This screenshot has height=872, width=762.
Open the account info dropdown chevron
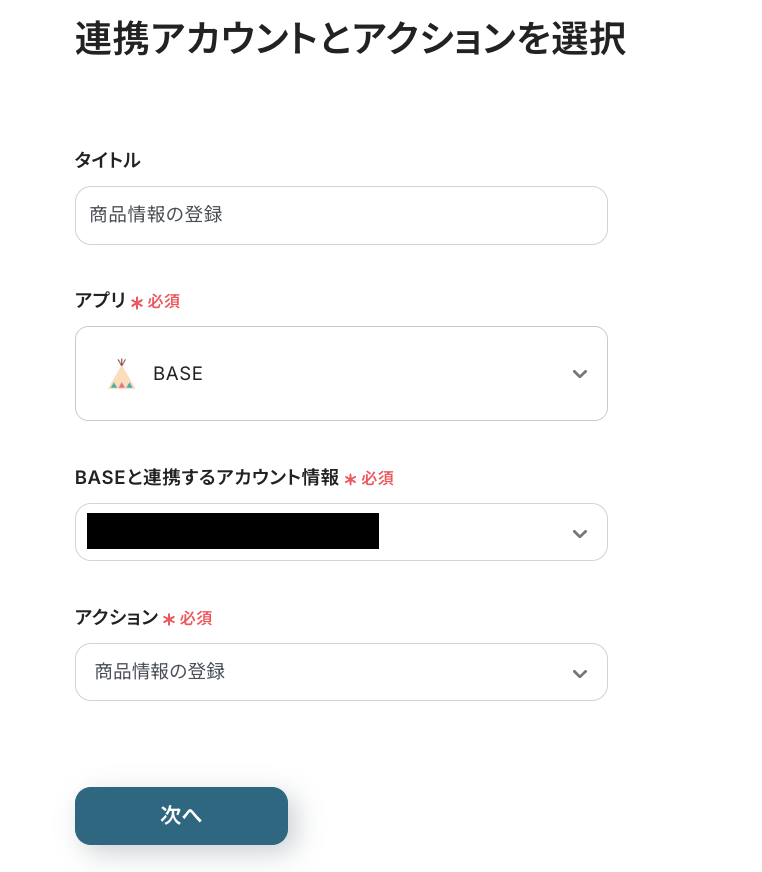click(x=579, y=533)
